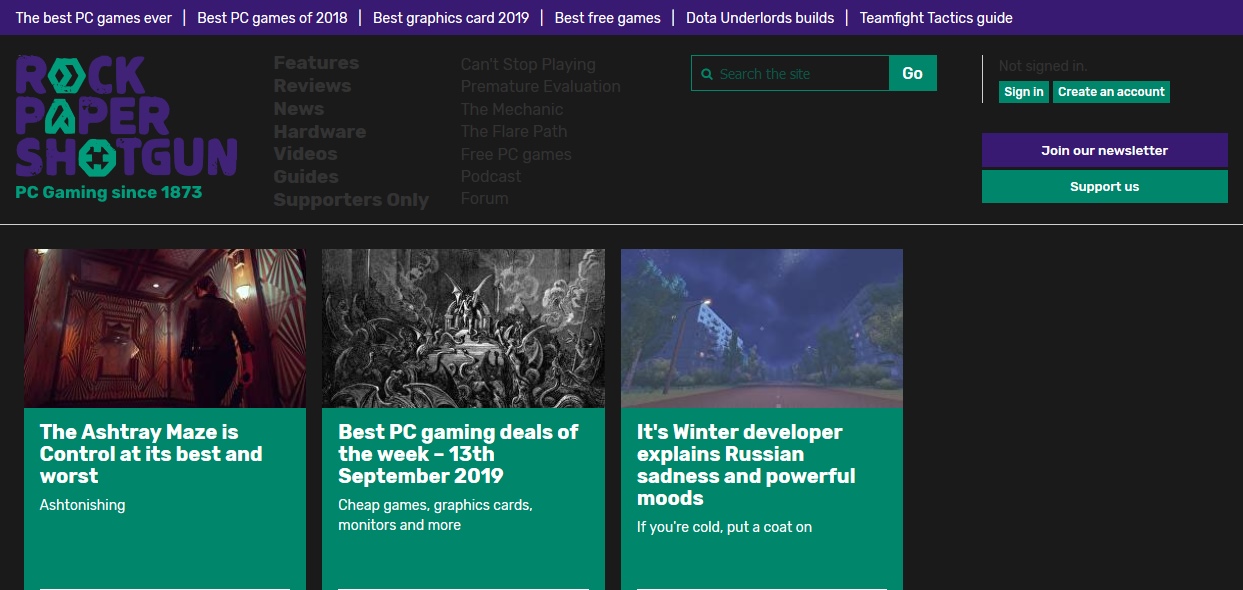Click the Sign in button

point(1023,92)
